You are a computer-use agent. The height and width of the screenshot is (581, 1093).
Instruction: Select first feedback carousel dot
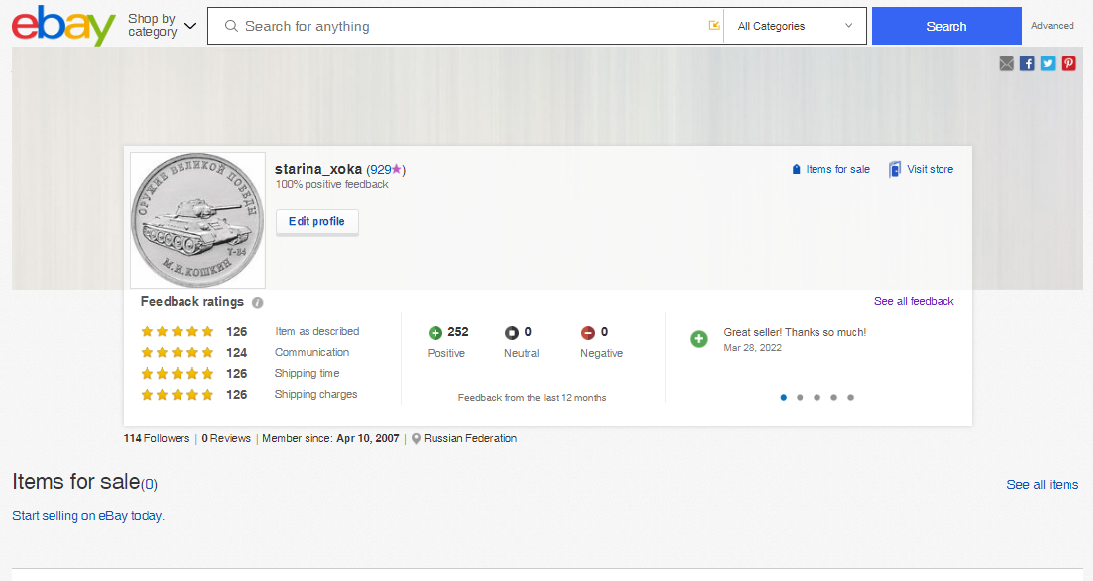pos(784,398)
